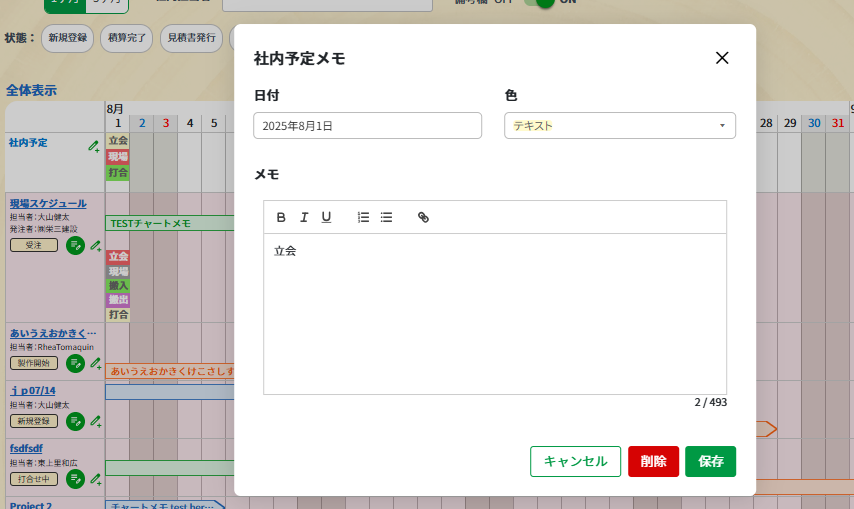The width and height of the screenshot is (854, 509).
Task: Click pencil icon in j p07/14 row
Action: pyautogui.click(x=96, y=421)
